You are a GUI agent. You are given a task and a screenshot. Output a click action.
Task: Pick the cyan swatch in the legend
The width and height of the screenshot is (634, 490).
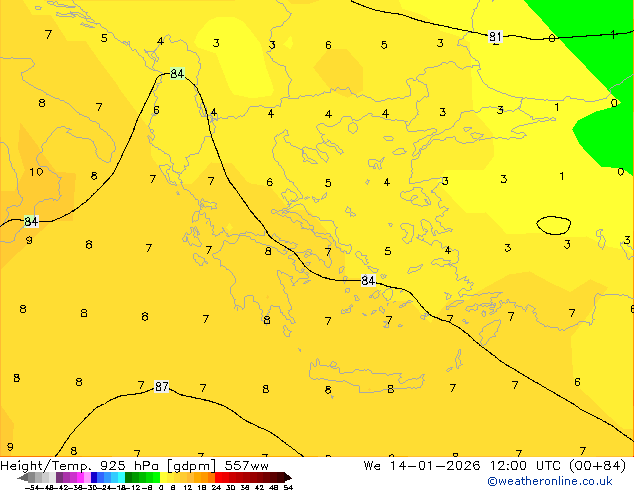pos(121,477)
